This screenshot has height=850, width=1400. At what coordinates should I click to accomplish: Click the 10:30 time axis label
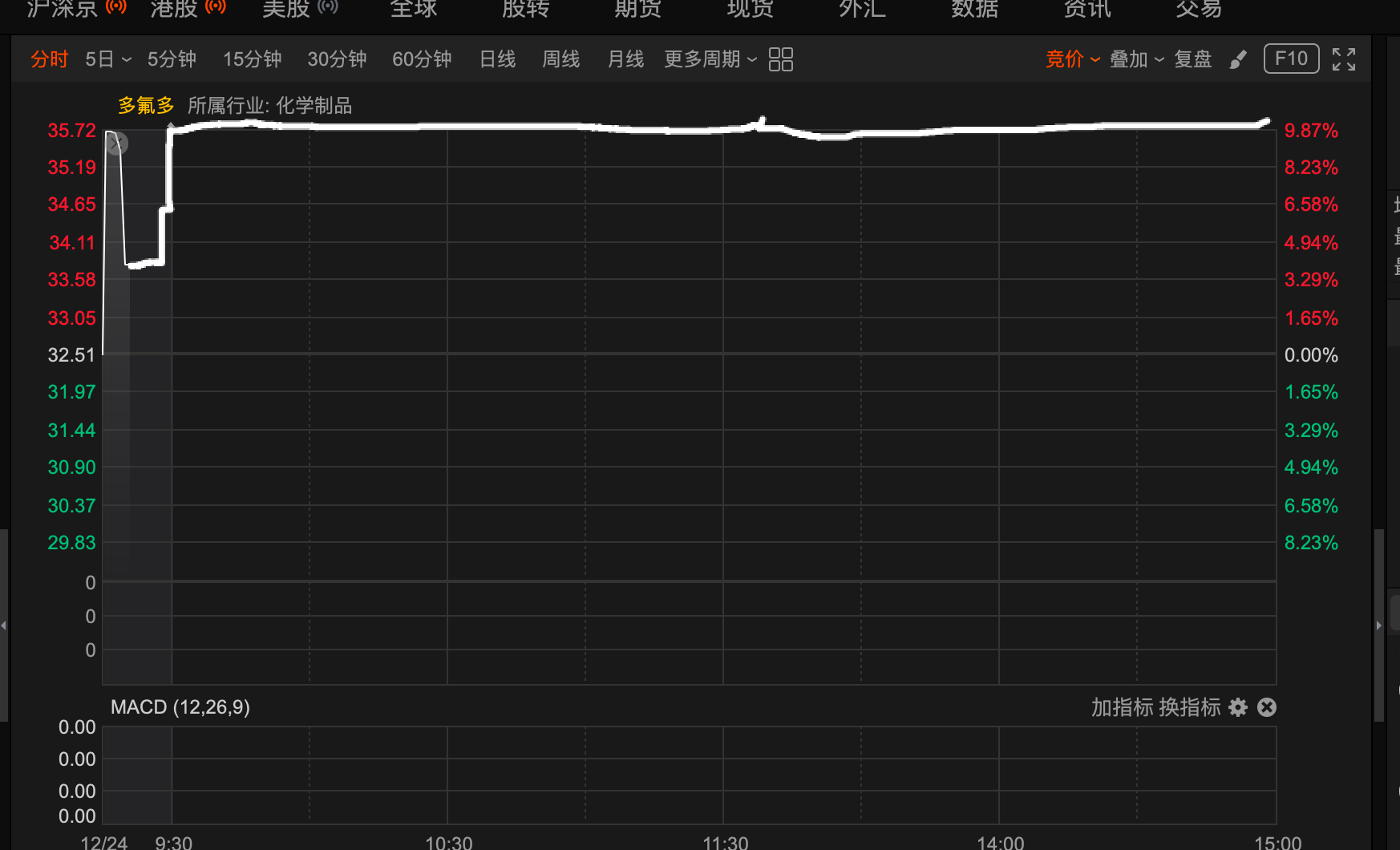[449, 843]
